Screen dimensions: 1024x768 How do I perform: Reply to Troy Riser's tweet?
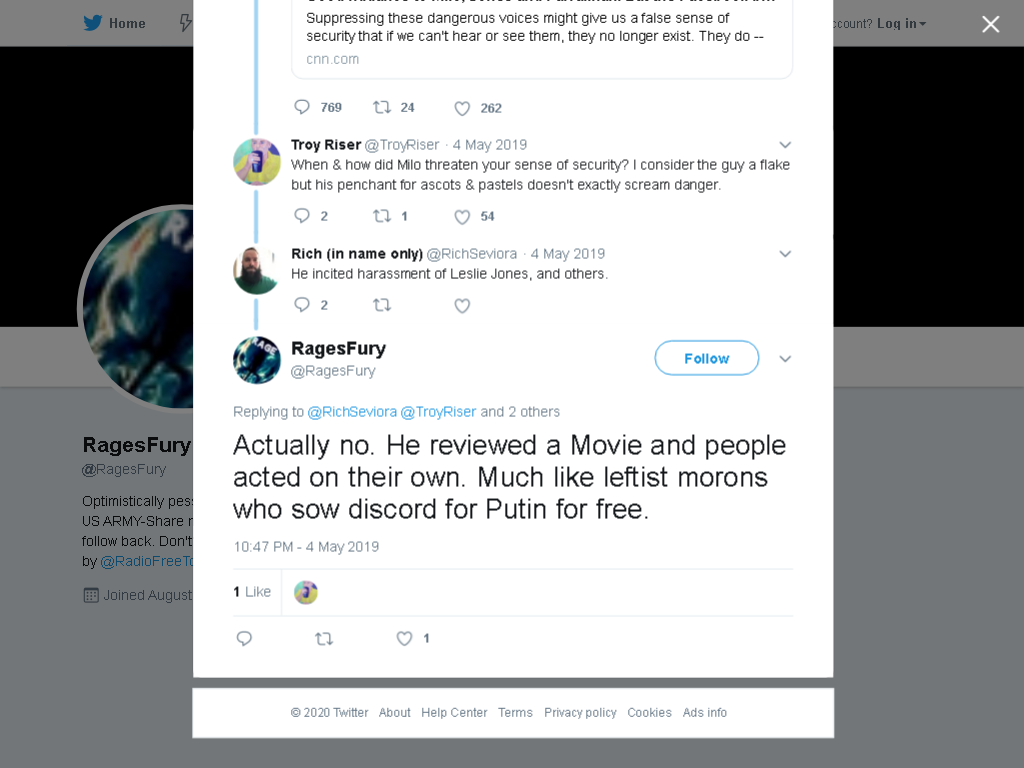pyautogui.click(x=302, y=216)
